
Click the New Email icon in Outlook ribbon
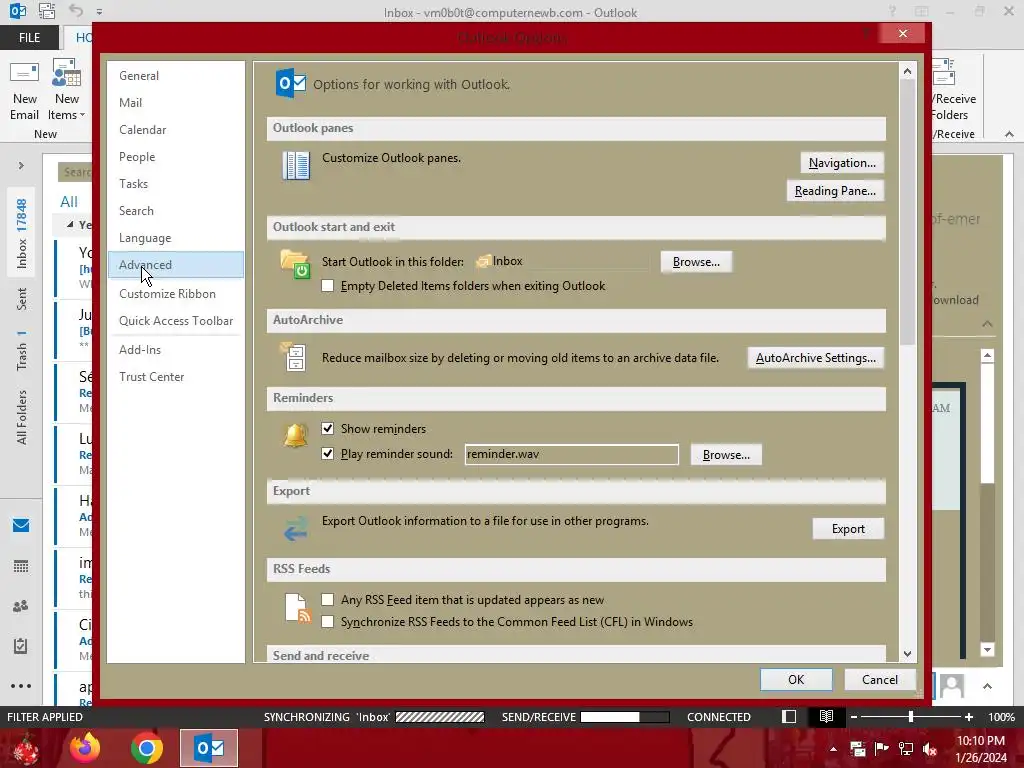coord(24,90)
